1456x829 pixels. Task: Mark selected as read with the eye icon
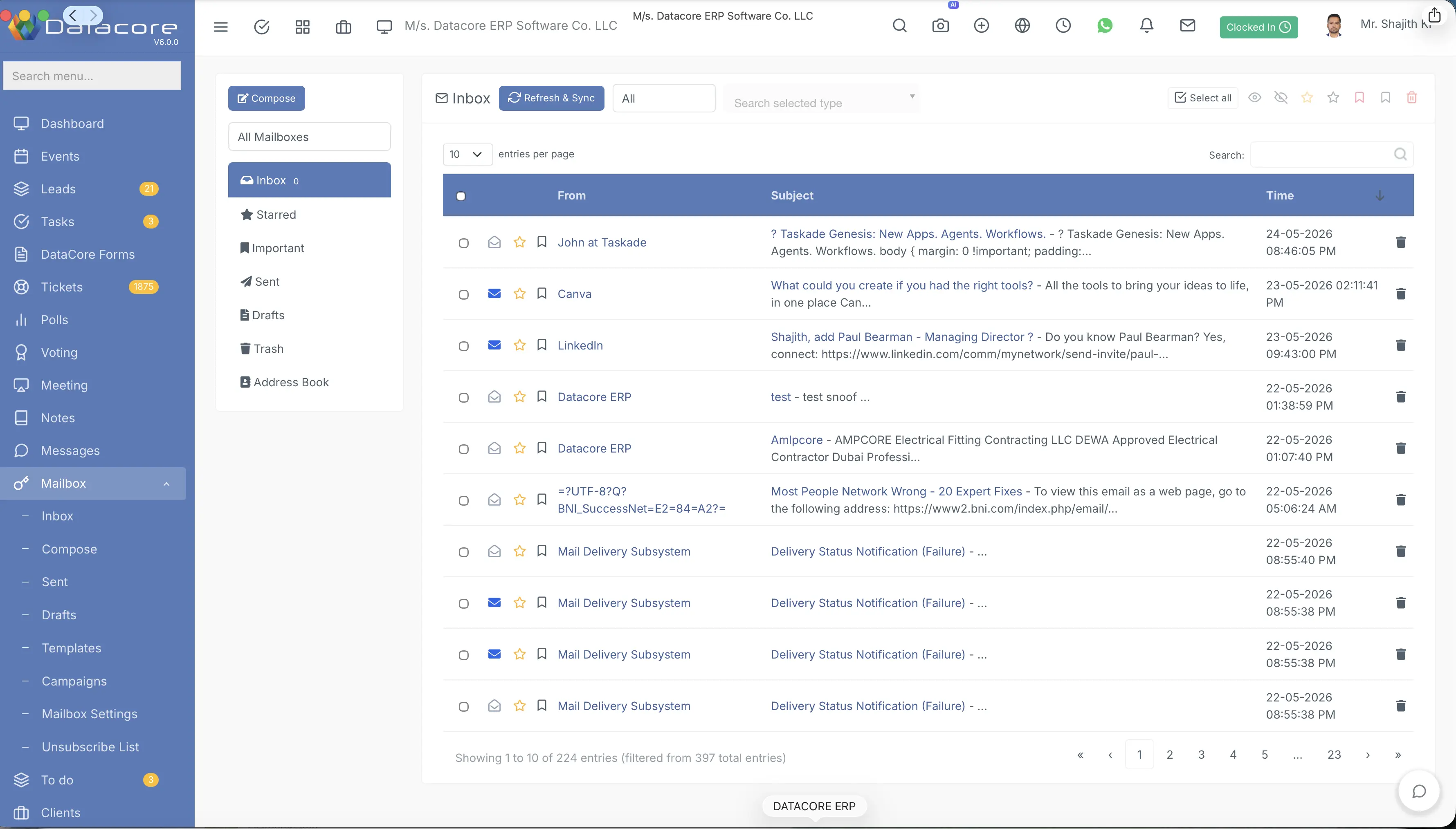pos(1254,97)
